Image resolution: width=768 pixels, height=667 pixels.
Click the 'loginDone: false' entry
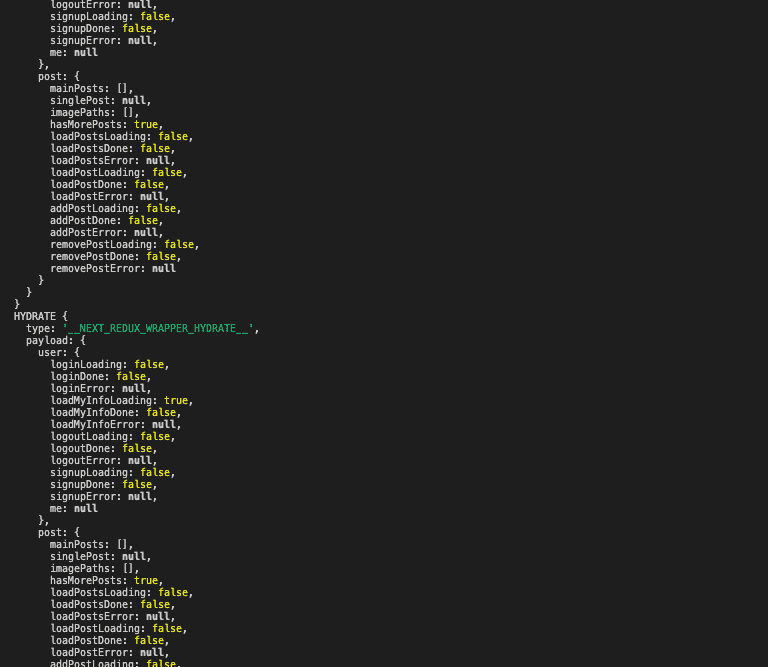click(100, 377)
